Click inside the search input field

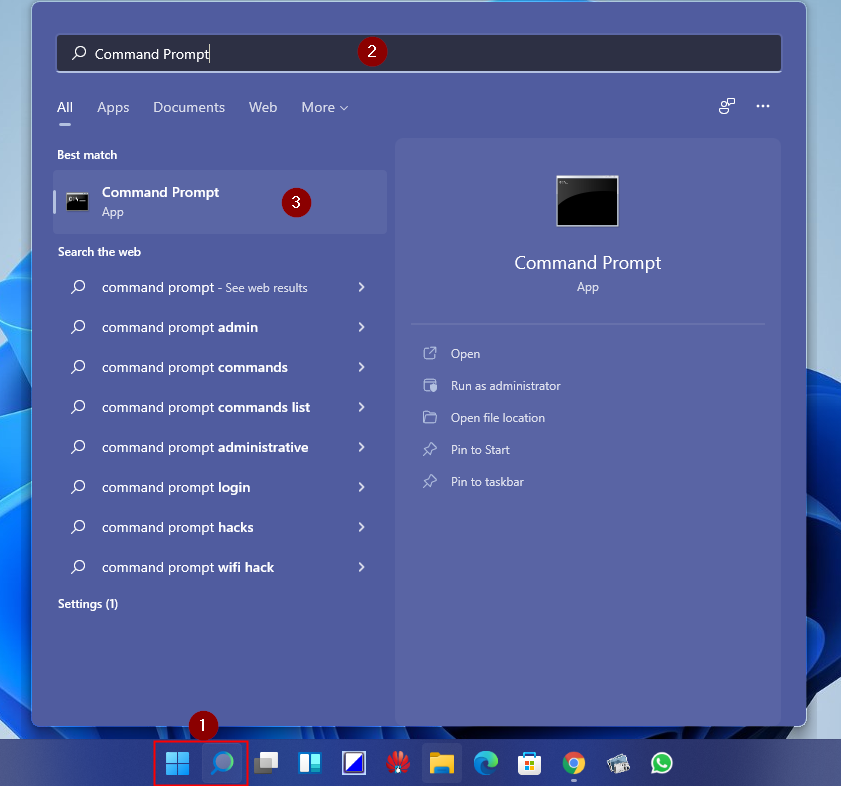pyautogui.click(x=300, y=51)
